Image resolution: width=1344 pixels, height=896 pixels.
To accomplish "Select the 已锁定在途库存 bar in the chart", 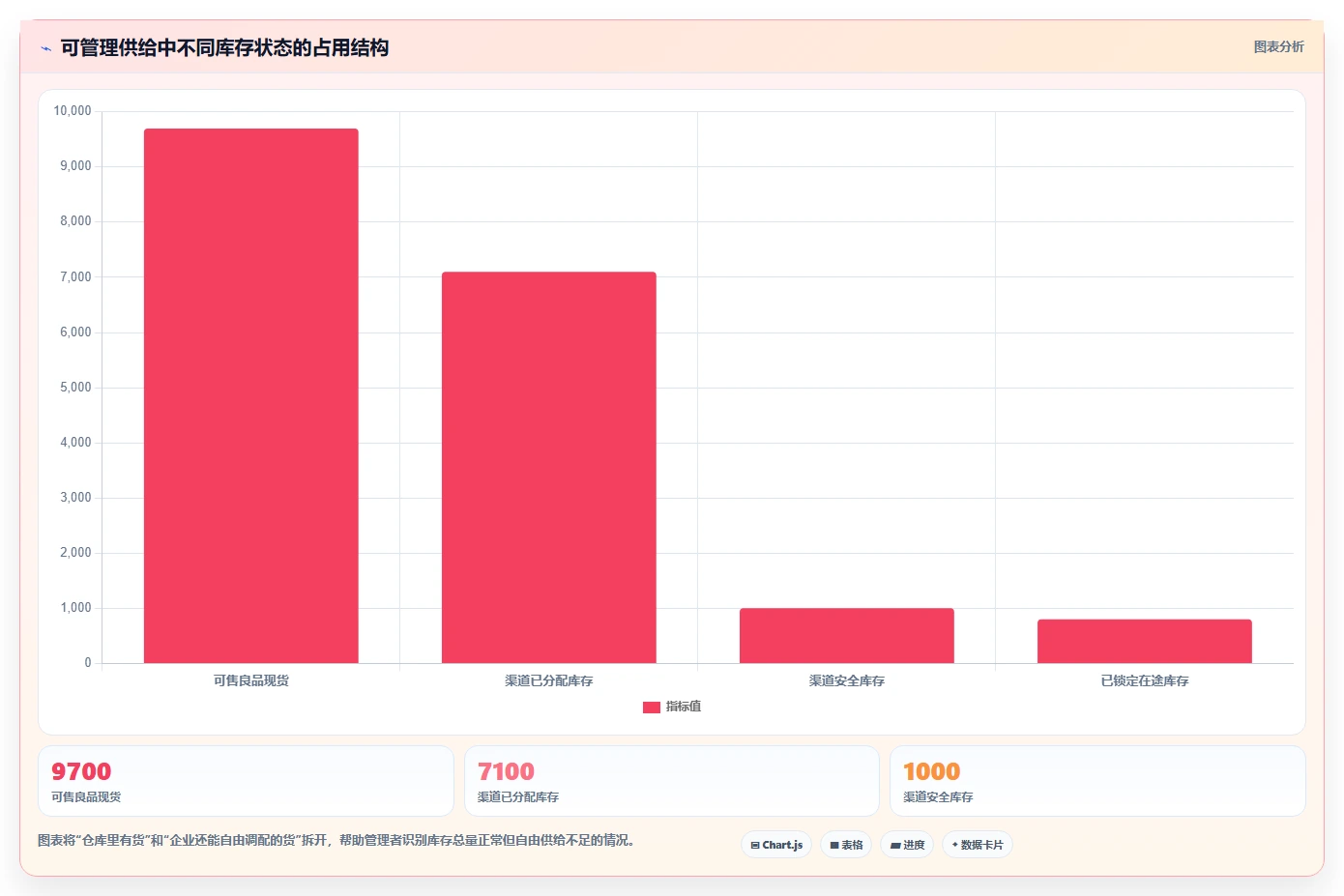I will click(1145, 642).
